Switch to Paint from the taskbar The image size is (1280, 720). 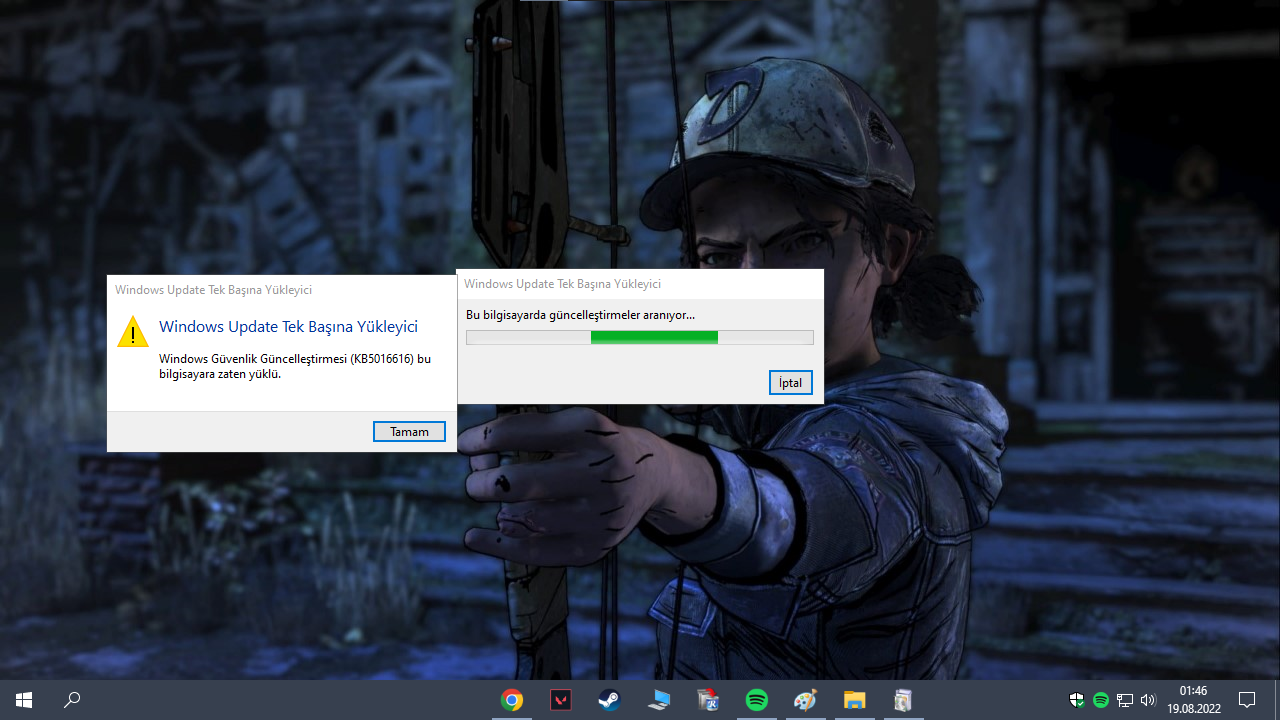pos(806,700)
